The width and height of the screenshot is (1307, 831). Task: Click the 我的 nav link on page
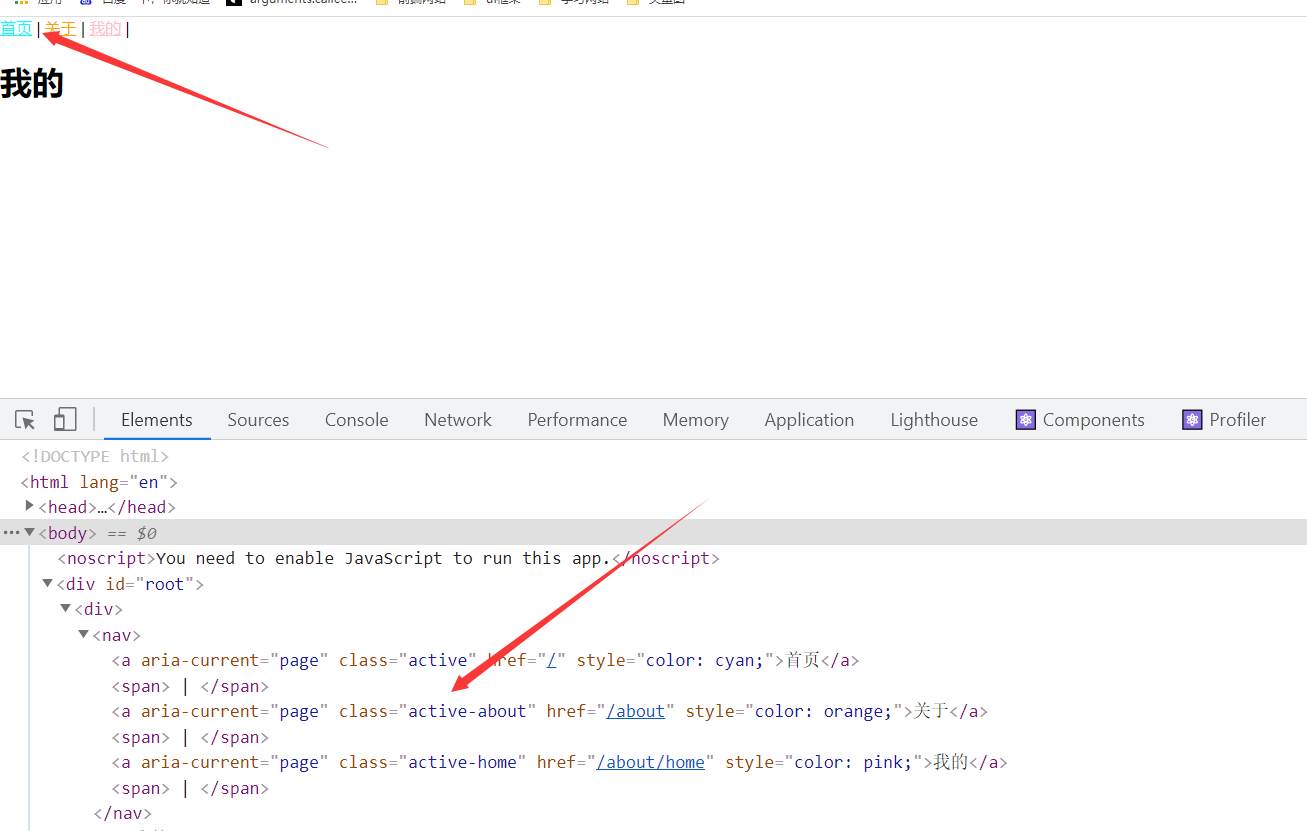105,28
